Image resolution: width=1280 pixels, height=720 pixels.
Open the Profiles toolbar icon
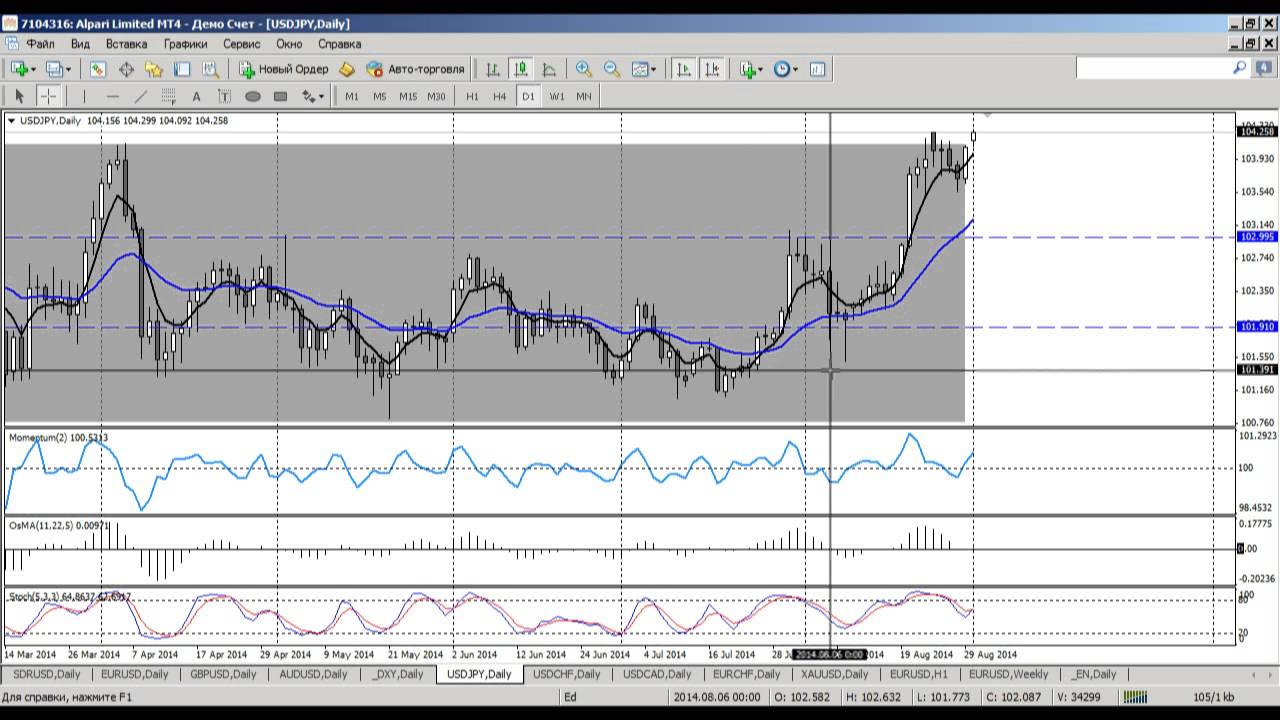(53, 69)
